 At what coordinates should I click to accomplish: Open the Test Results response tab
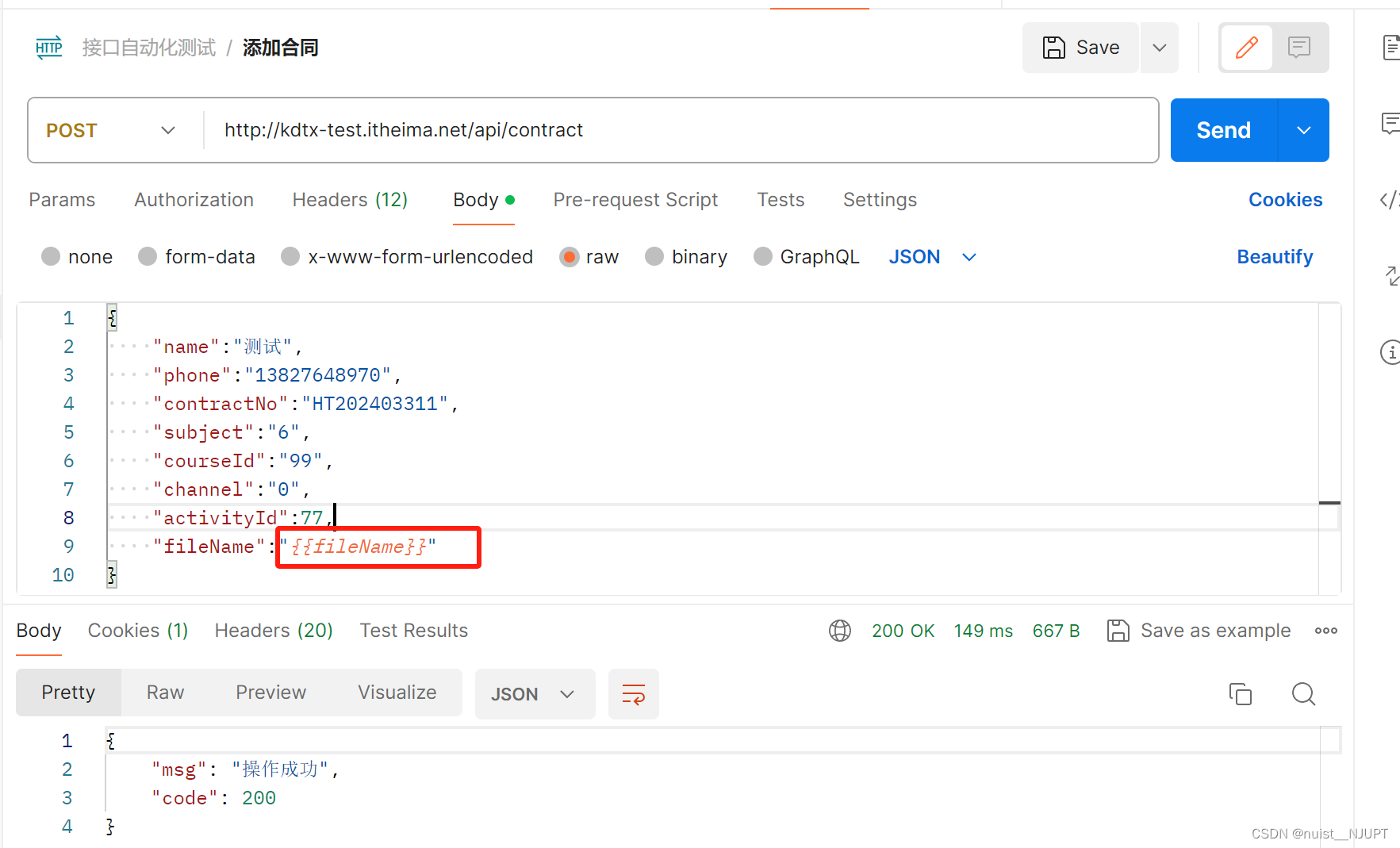(x=413, y=631)
